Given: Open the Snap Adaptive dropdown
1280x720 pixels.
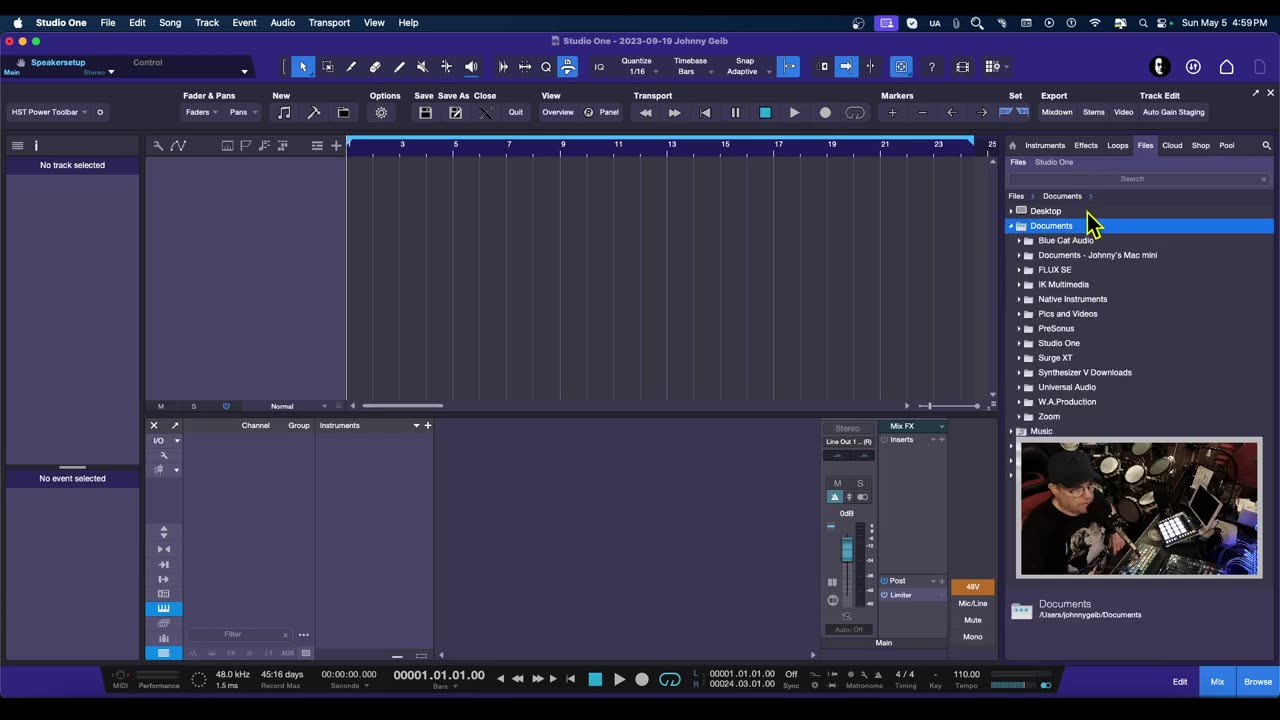Looking at the screenshot, I should (x=746, y=66).
